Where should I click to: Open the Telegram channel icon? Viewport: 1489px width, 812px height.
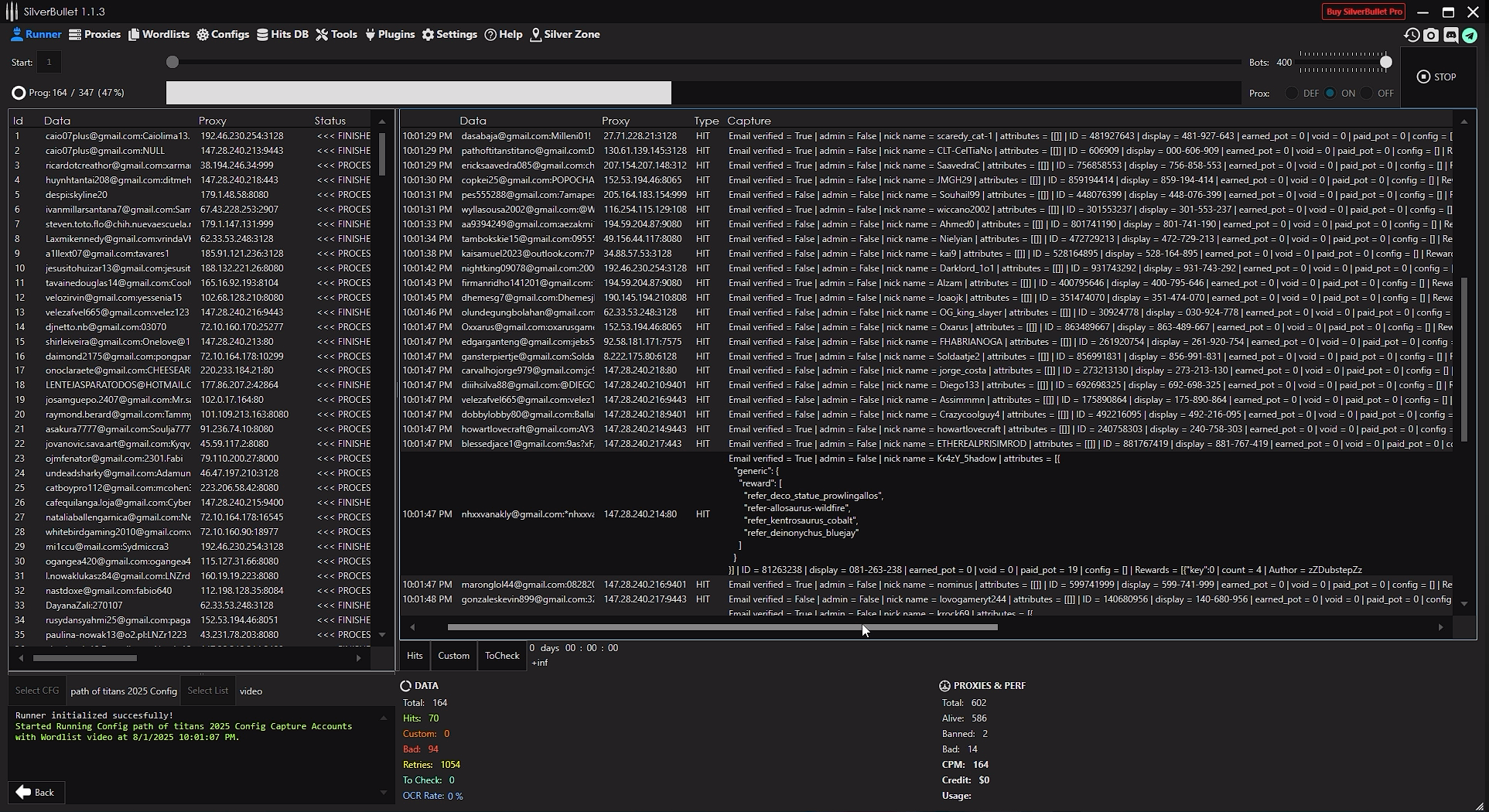click(x=1470, y=35)
